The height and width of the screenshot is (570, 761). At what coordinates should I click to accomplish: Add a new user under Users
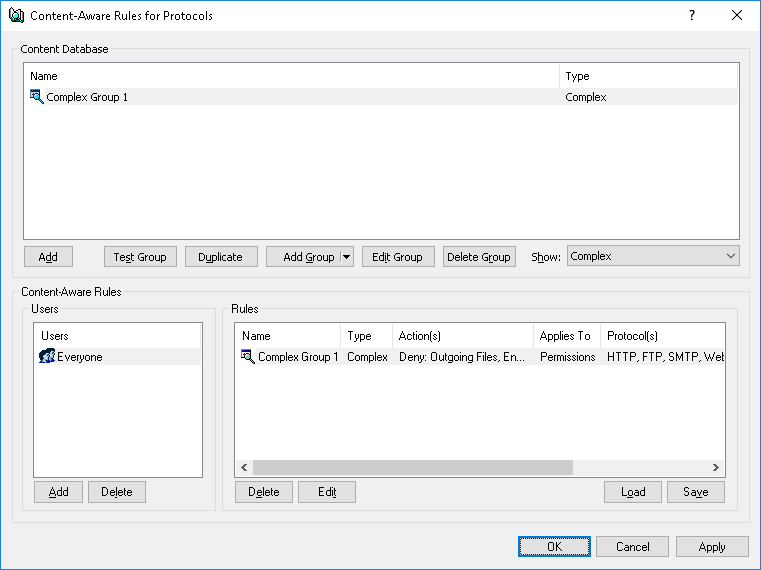pos(58,492)
